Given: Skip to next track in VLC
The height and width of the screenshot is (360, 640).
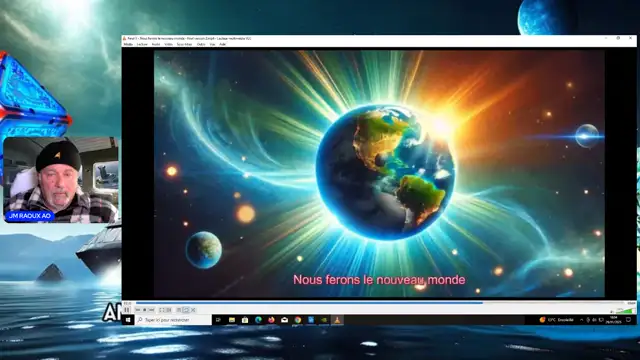Looking at the screenshot, I should coord(151,310).
